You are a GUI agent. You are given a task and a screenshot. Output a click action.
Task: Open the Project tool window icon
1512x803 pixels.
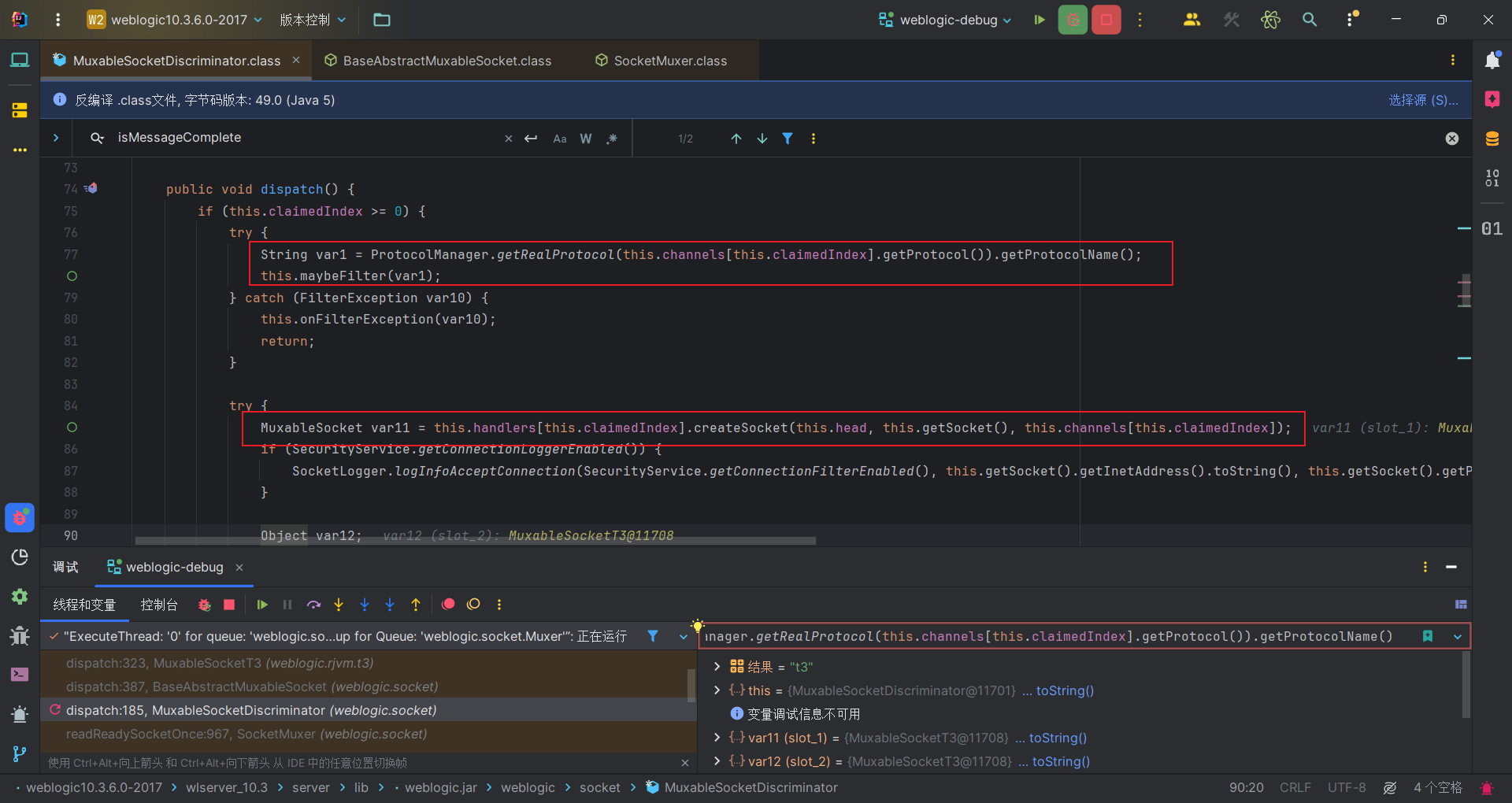pos(20,60)
